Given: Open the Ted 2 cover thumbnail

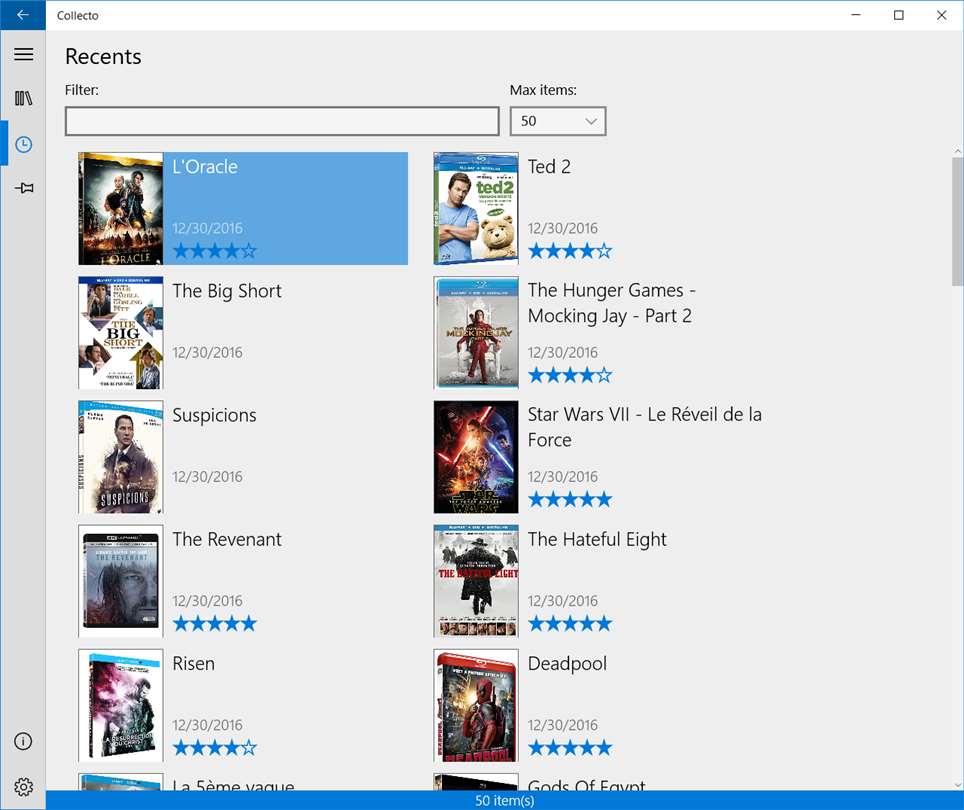Looking at the screenshot, I should (x=476, y=209).
